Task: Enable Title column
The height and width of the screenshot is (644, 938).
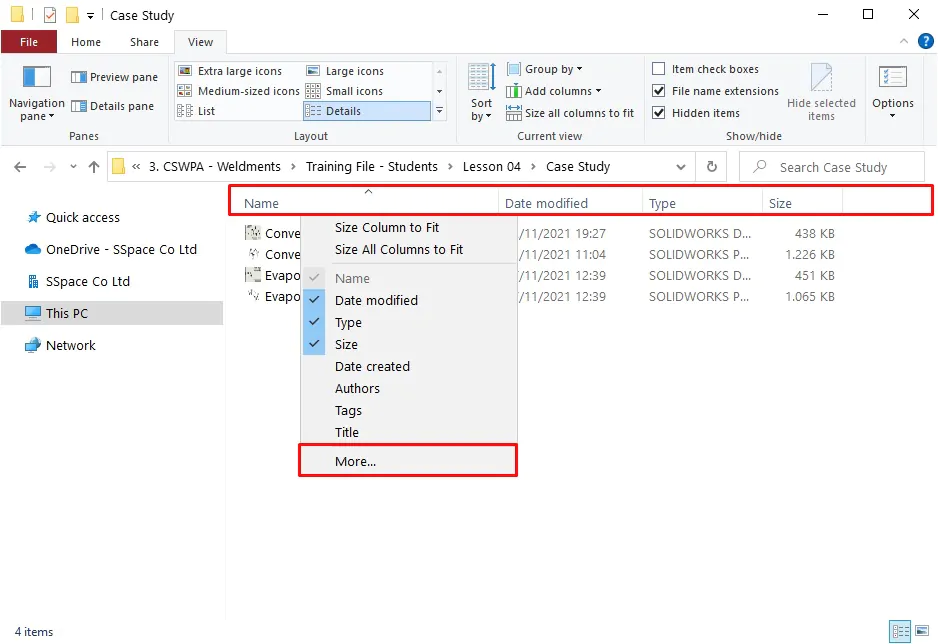Action: (409, 432)
